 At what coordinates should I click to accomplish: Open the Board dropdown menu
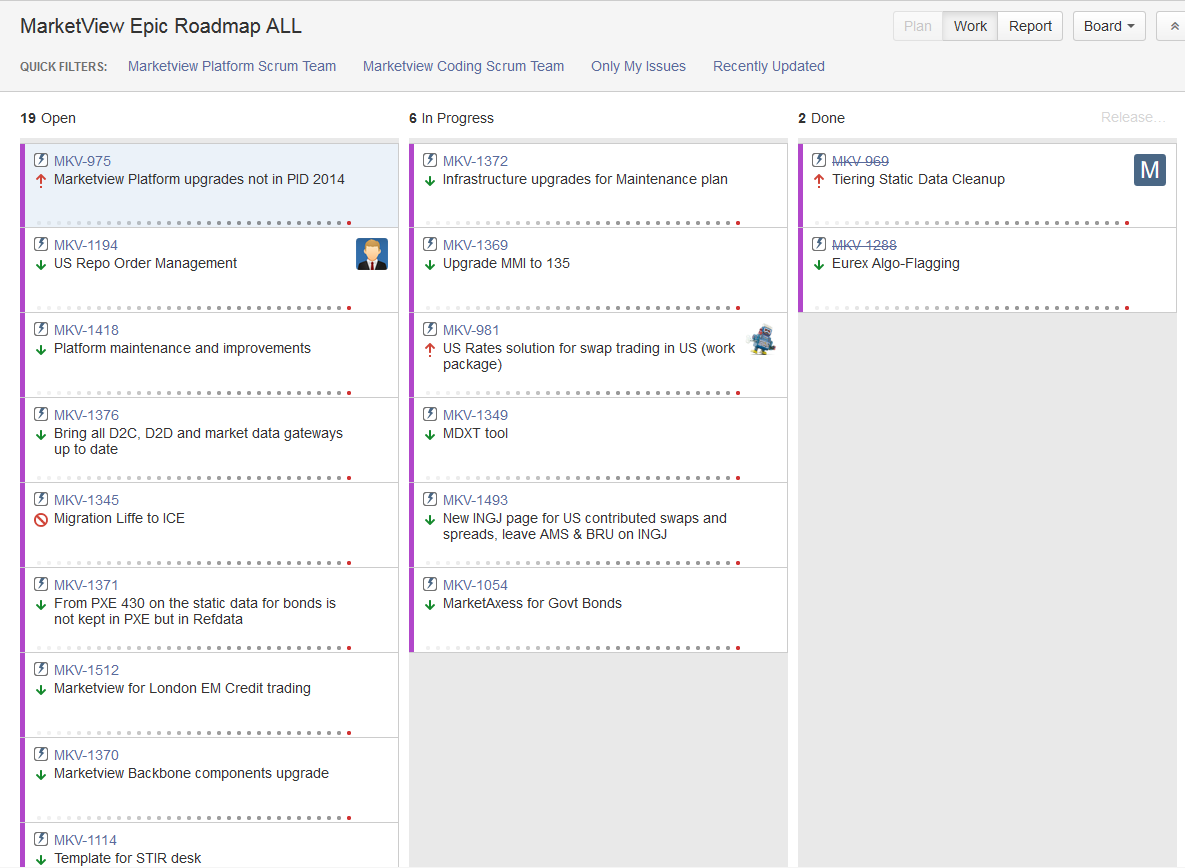point(1109,26)
